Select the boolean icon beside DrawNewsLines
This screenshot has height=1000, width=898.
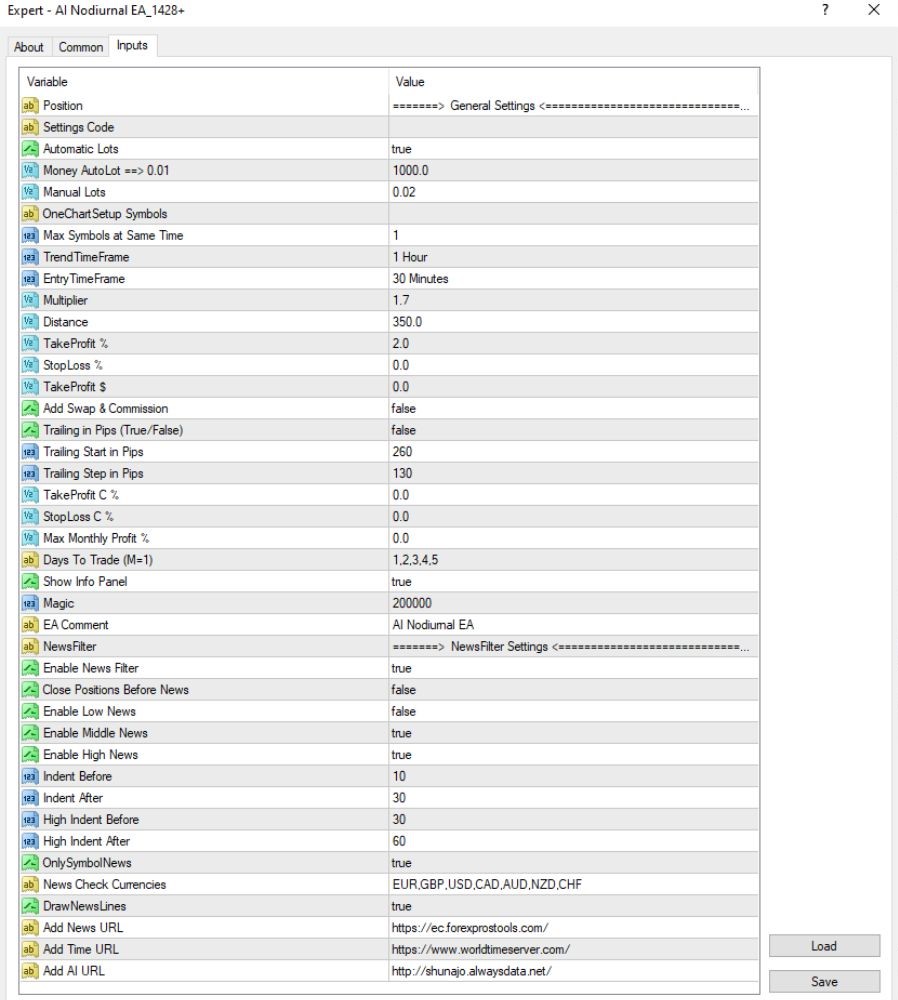click(29, 906)
